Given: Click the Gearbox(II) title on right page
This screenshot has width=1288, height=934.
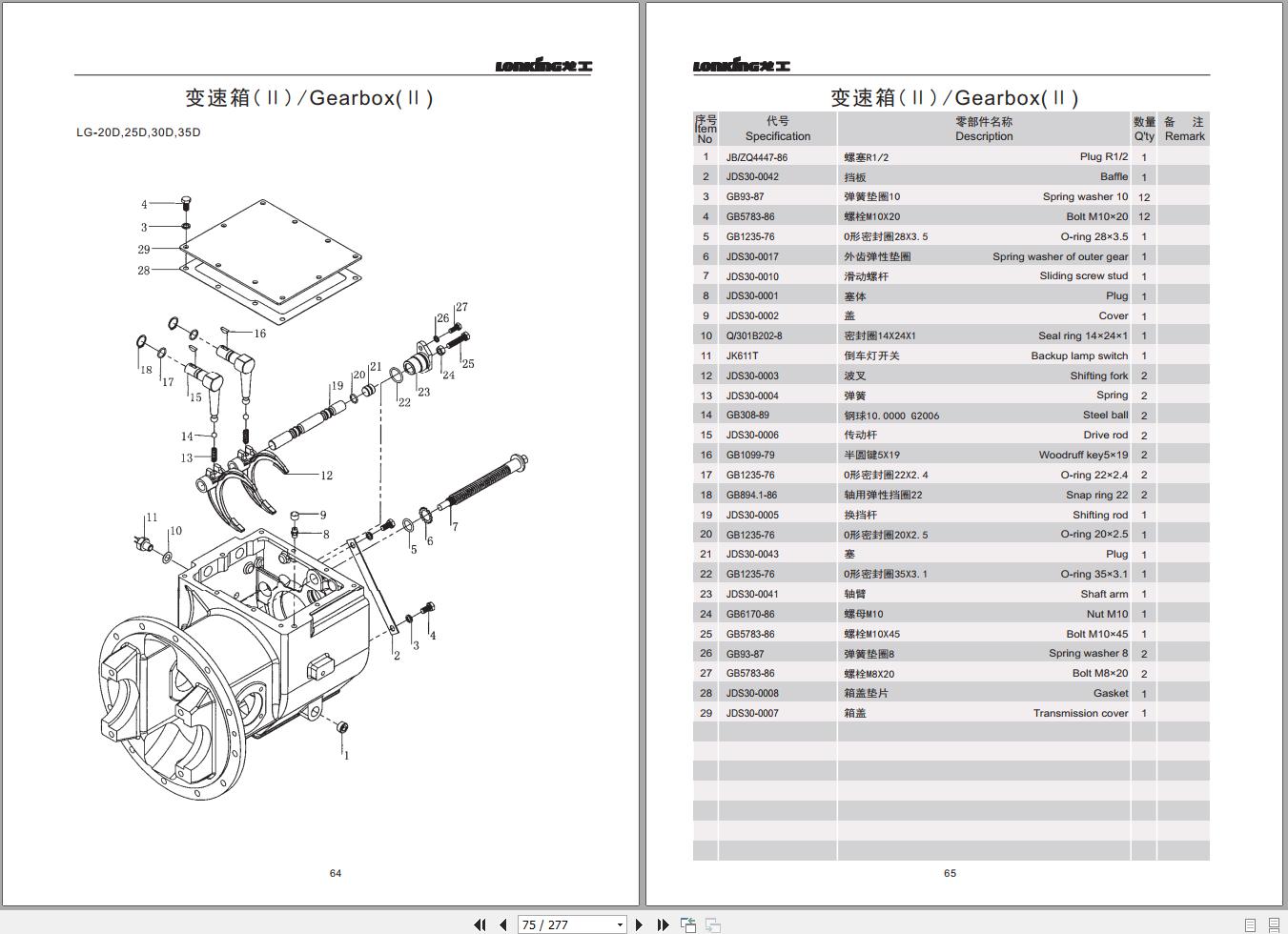Looking at the screenshot, I should click(x=954, y=97).
